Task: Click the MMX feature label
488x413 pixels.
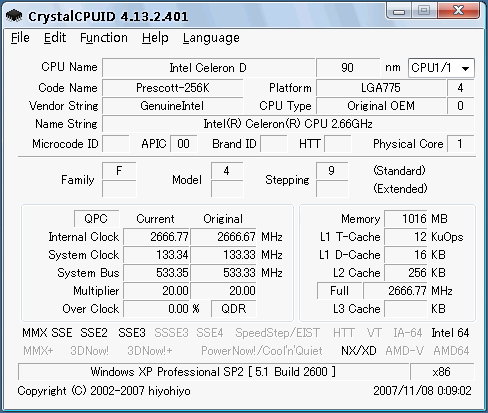Action: 35,333
